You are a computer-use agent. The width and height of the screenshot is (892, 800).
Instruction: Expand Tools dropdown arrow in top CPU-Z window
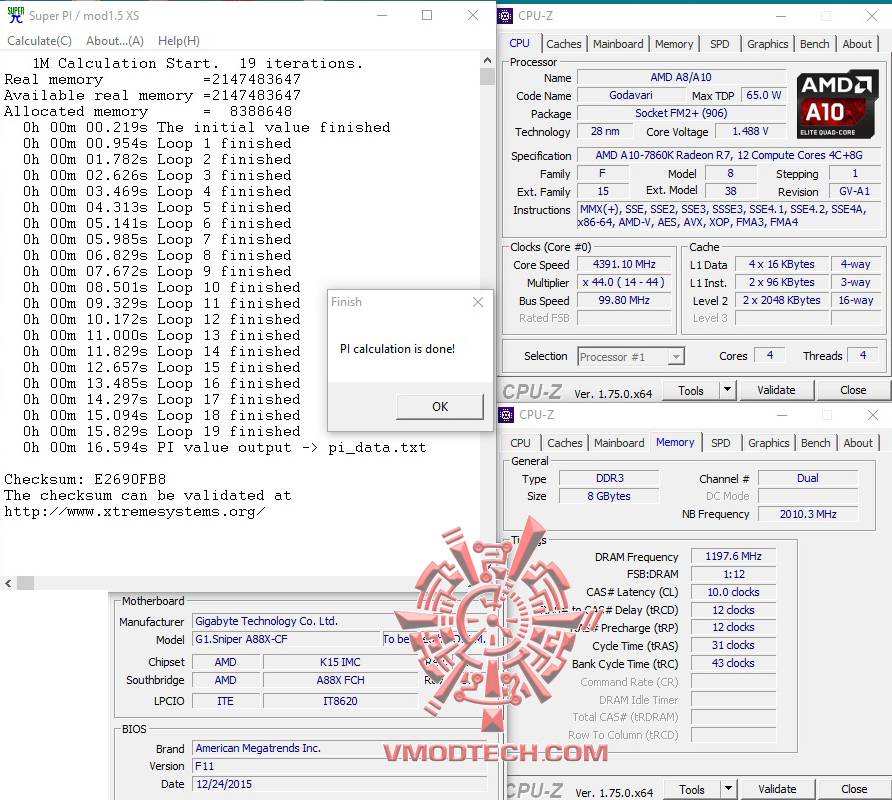(728, 390)
